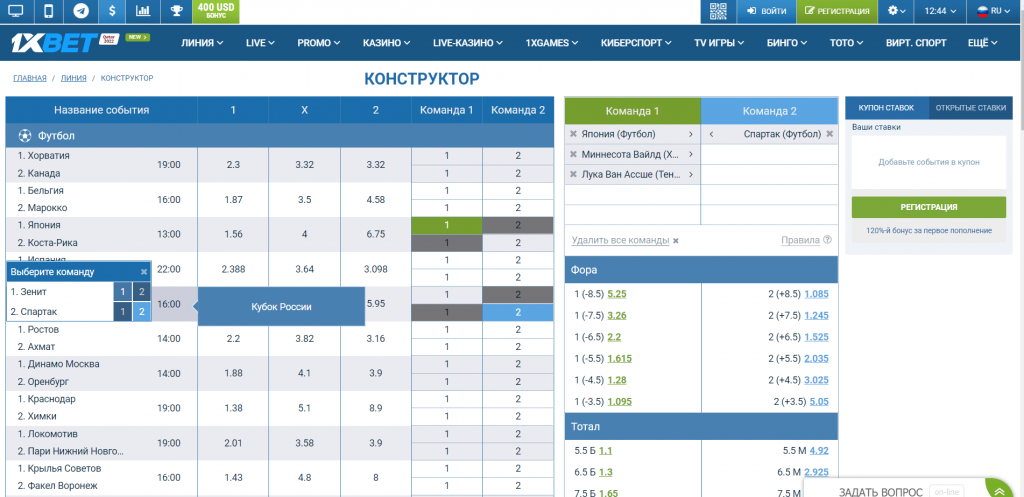Switch to ОТКРЫТЫЕ СТАВКИ tab
The width and height of the screenshot is (1024, 497).
click(x=971, y=107)
